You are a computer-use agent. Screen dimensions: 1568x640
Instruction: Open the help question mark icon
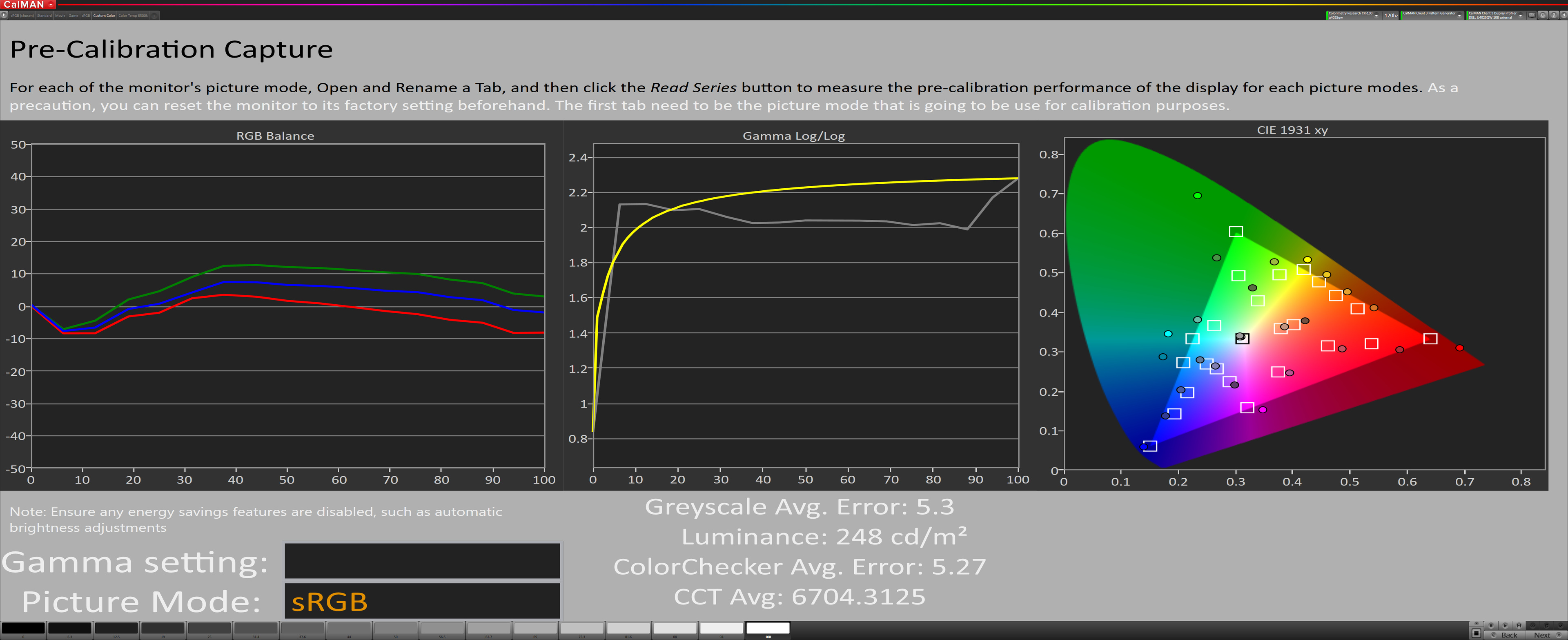point(1553,15)
